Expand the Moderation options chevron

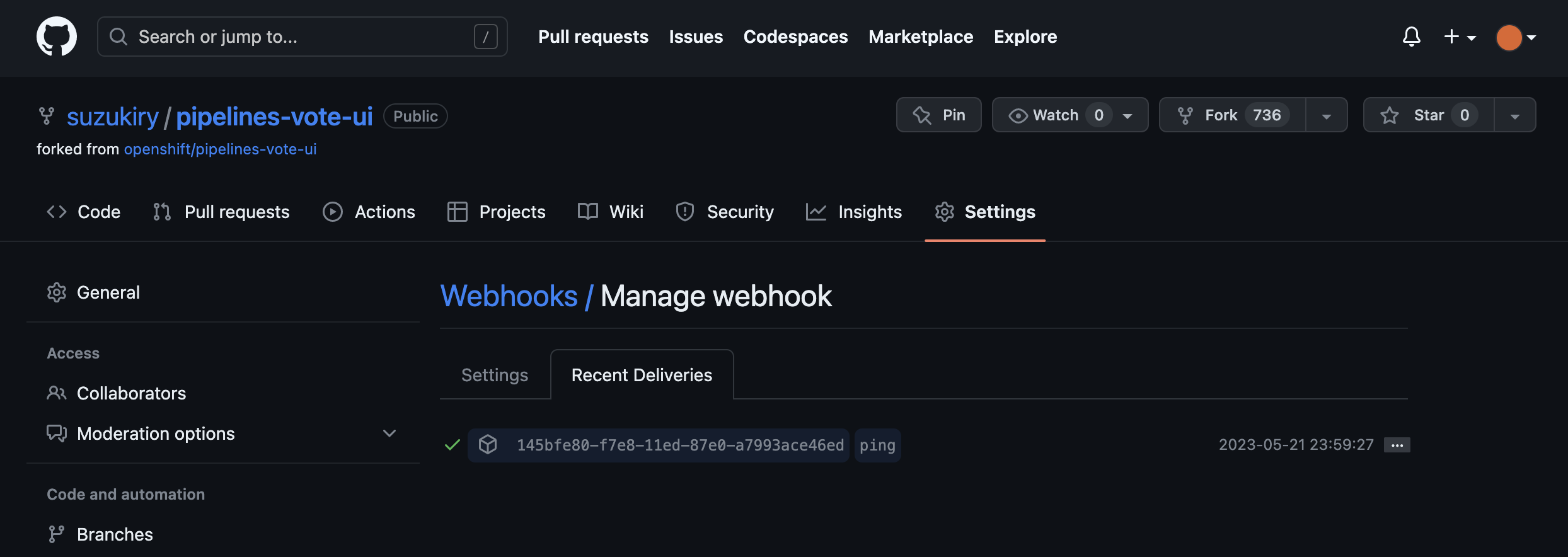tap(389, 434)
